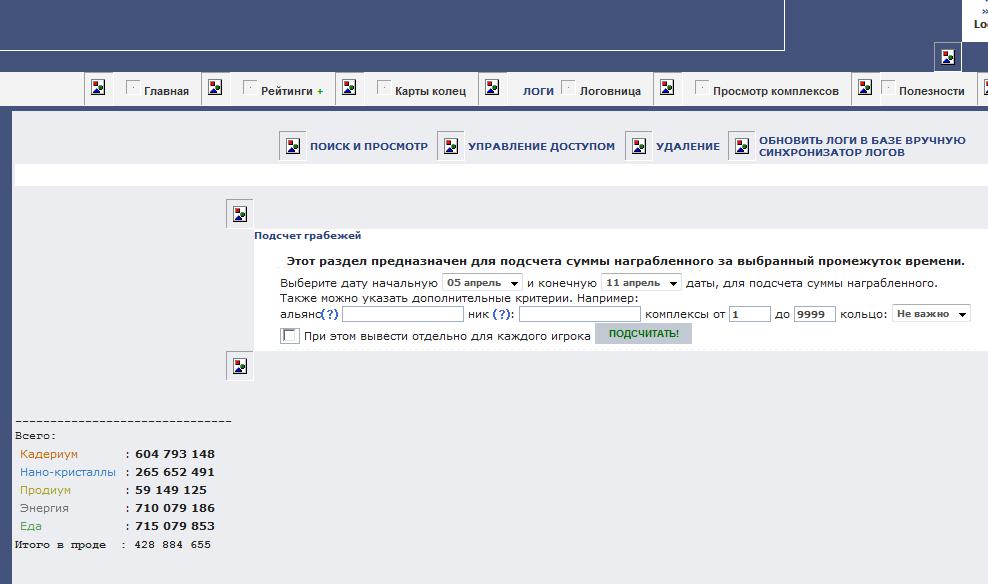Click the icon left of ЛОГИ

coord(492,88)
